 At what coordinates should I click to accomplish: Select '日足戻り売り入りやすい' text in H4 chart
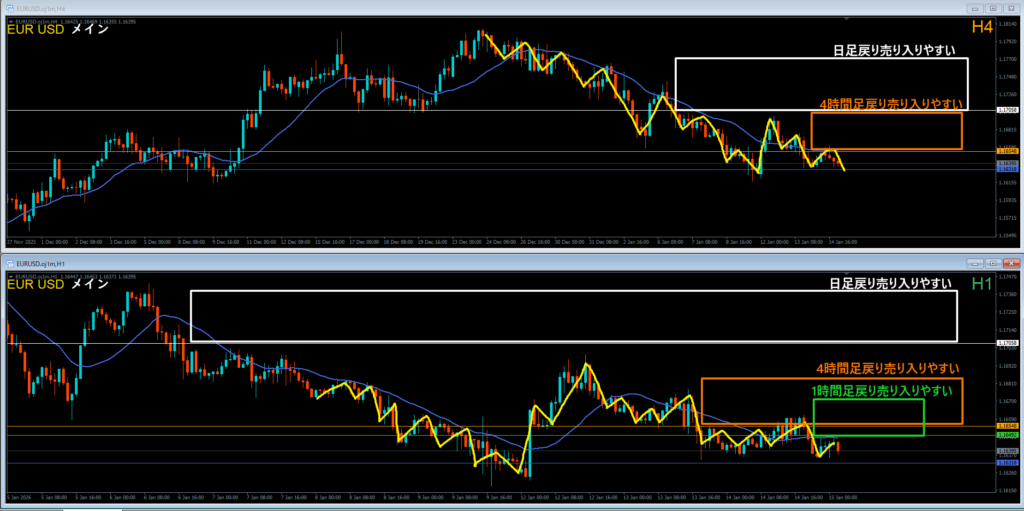coord(895,51)
